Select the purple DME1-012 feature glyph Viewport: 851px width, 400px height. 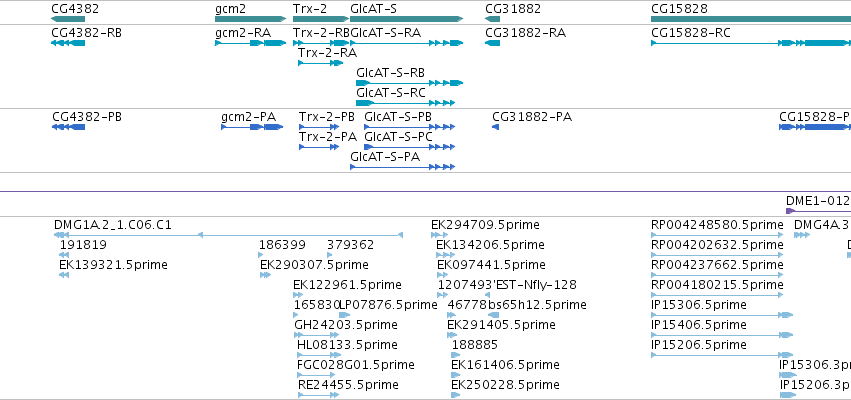click(818, 211)
